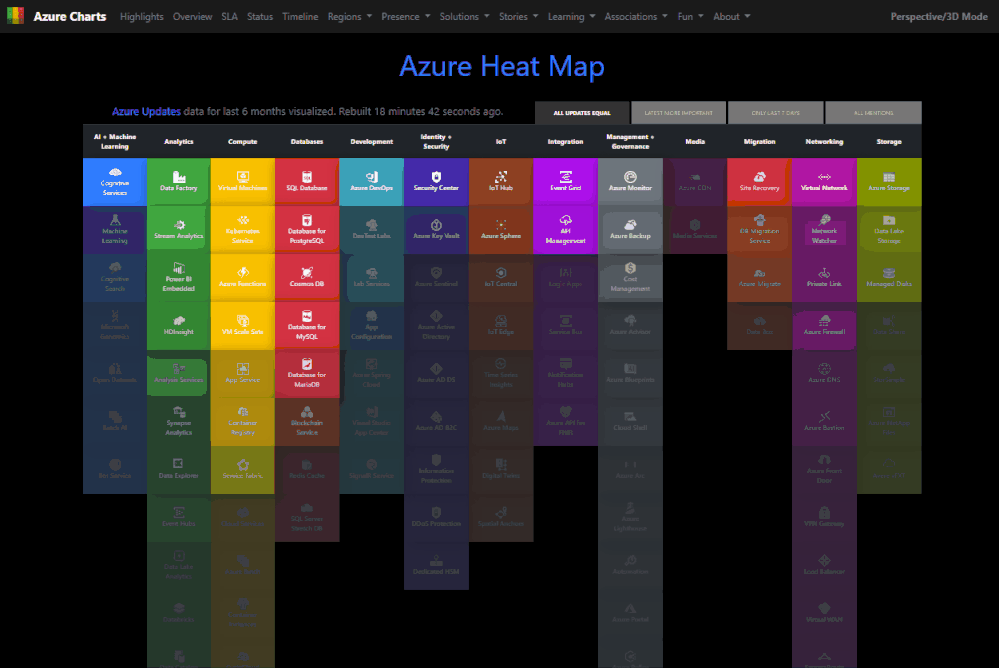The width and height of the screenshot is (999, 668).
Task: Open the Private Link tile
Action: tap(824, 278)
